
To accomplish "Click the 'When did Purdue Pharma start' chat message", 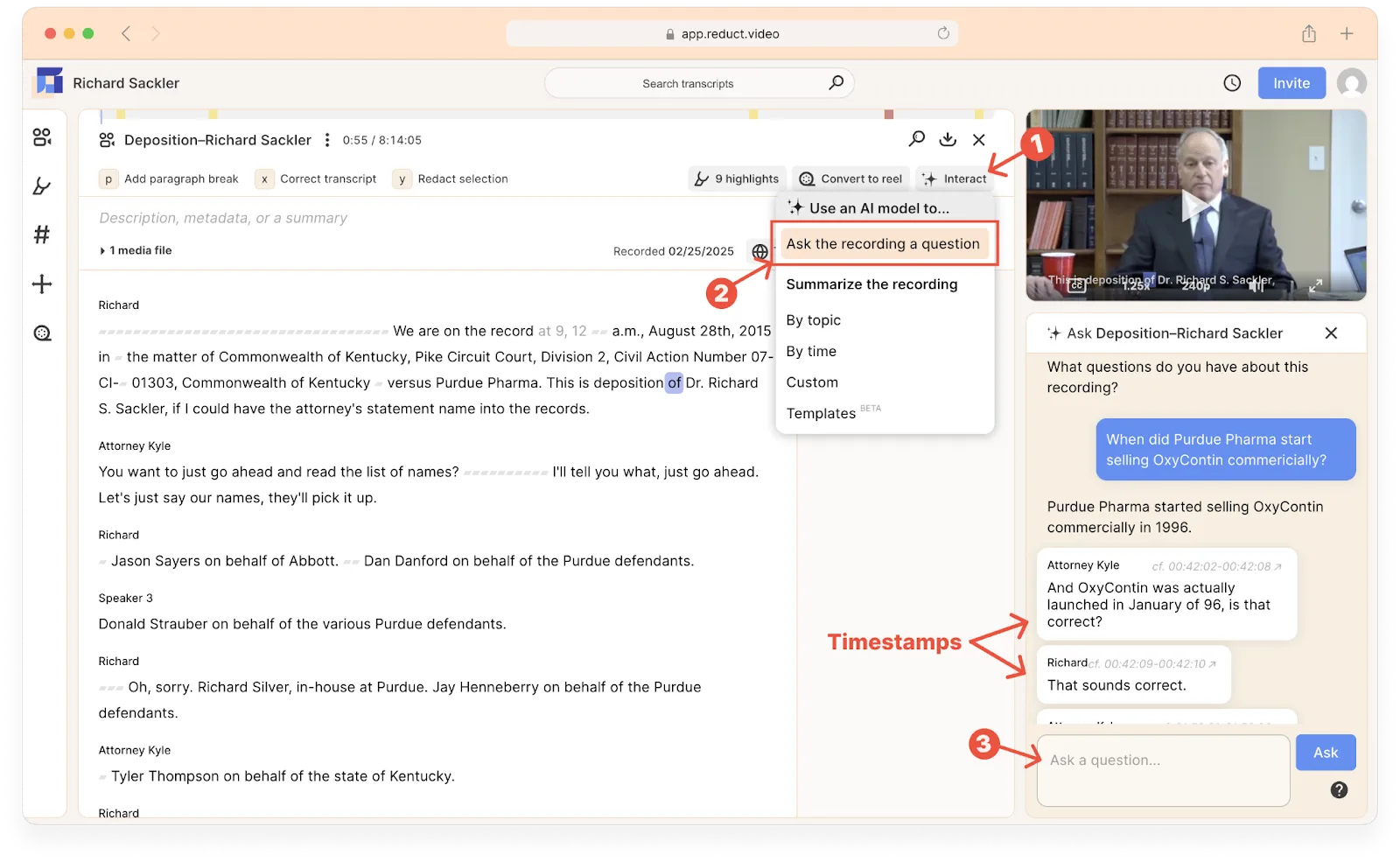I will (x=1226, y=450).
